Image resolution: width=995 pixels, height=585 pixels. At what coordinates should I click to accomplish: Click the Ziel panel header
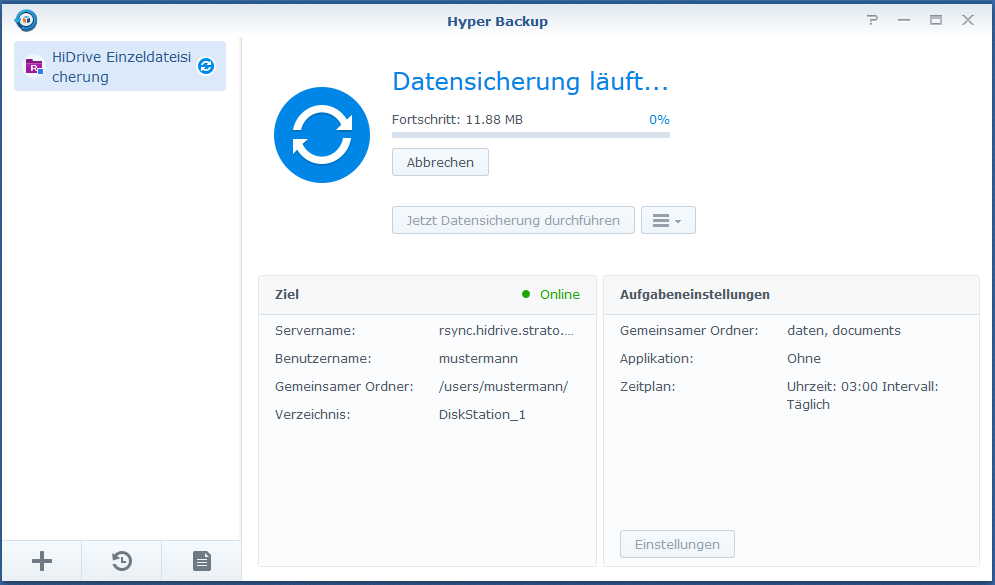[427, 295]
